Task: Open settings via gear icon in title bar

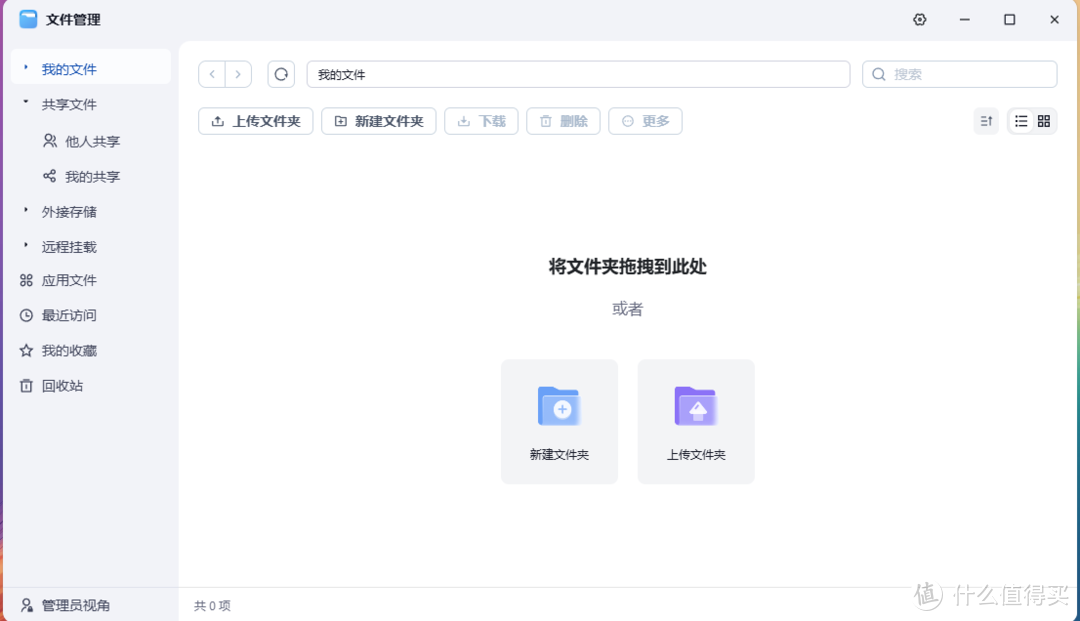Action: coord(919,19)
